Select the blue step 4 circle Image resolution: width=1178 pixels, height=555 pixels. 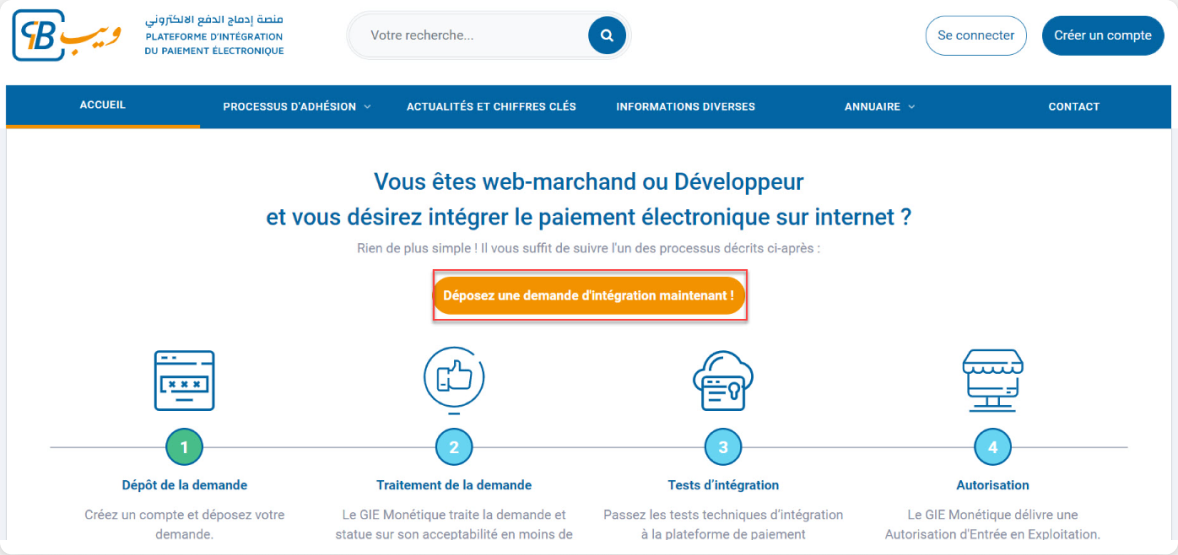[x=992, y=447]
